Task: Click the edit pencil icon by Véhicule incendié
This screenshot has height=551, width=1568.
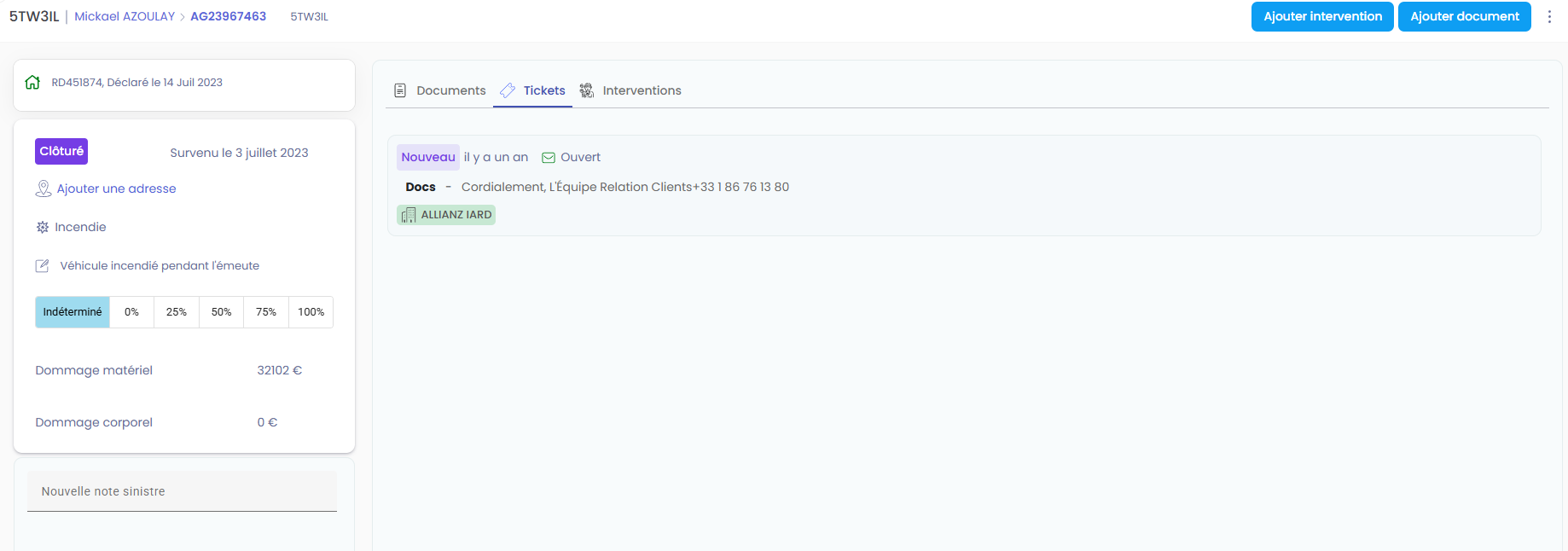Action: (42, 266)
